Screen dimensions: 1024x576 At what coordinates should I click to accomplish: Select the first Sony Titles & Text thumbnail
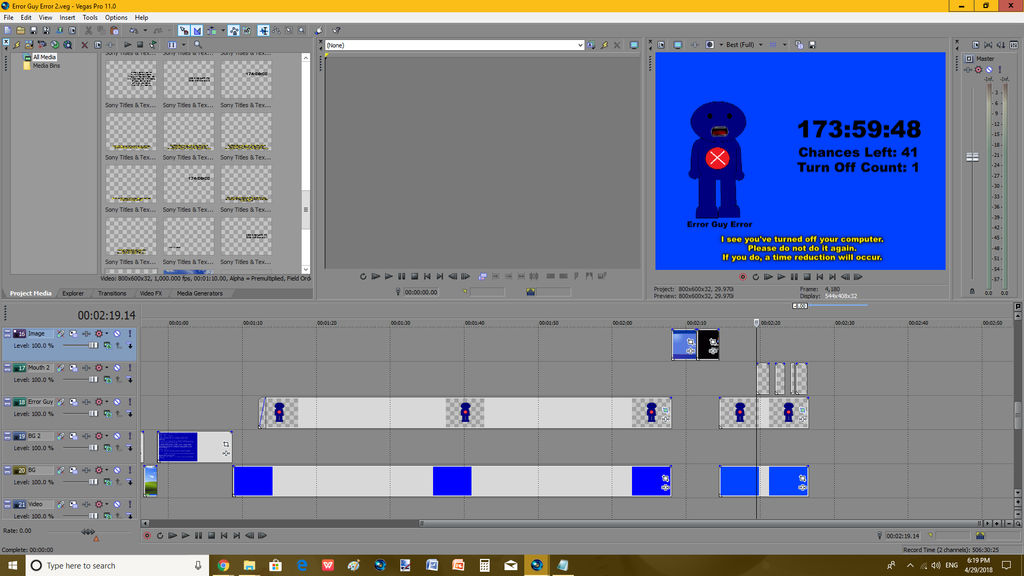tap(131, 79)
